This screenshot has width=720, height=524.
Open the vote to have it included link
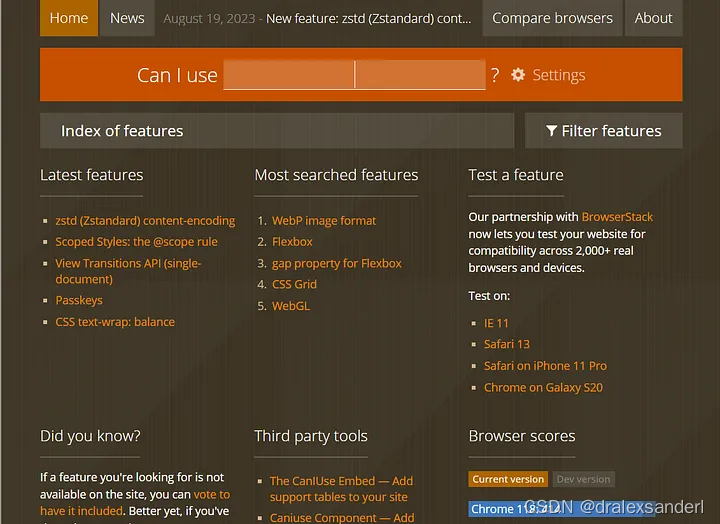(x=135, y=503)
